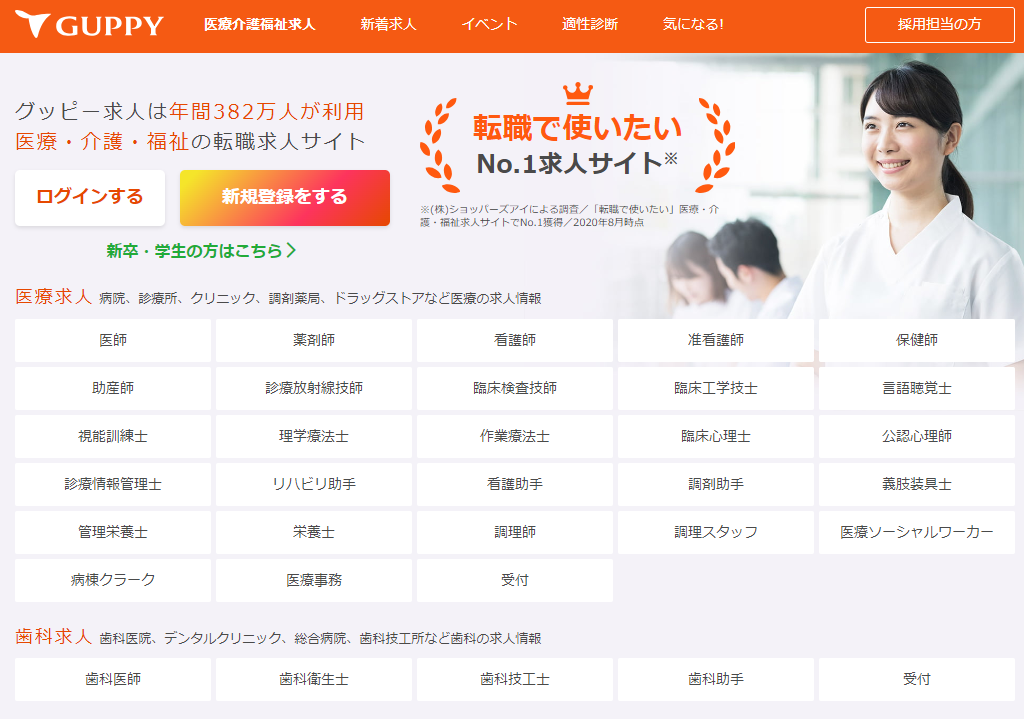Open 適性診断 menu item
The width and height of the screenshot is (1024, 719).
click(x=590, y=25)
